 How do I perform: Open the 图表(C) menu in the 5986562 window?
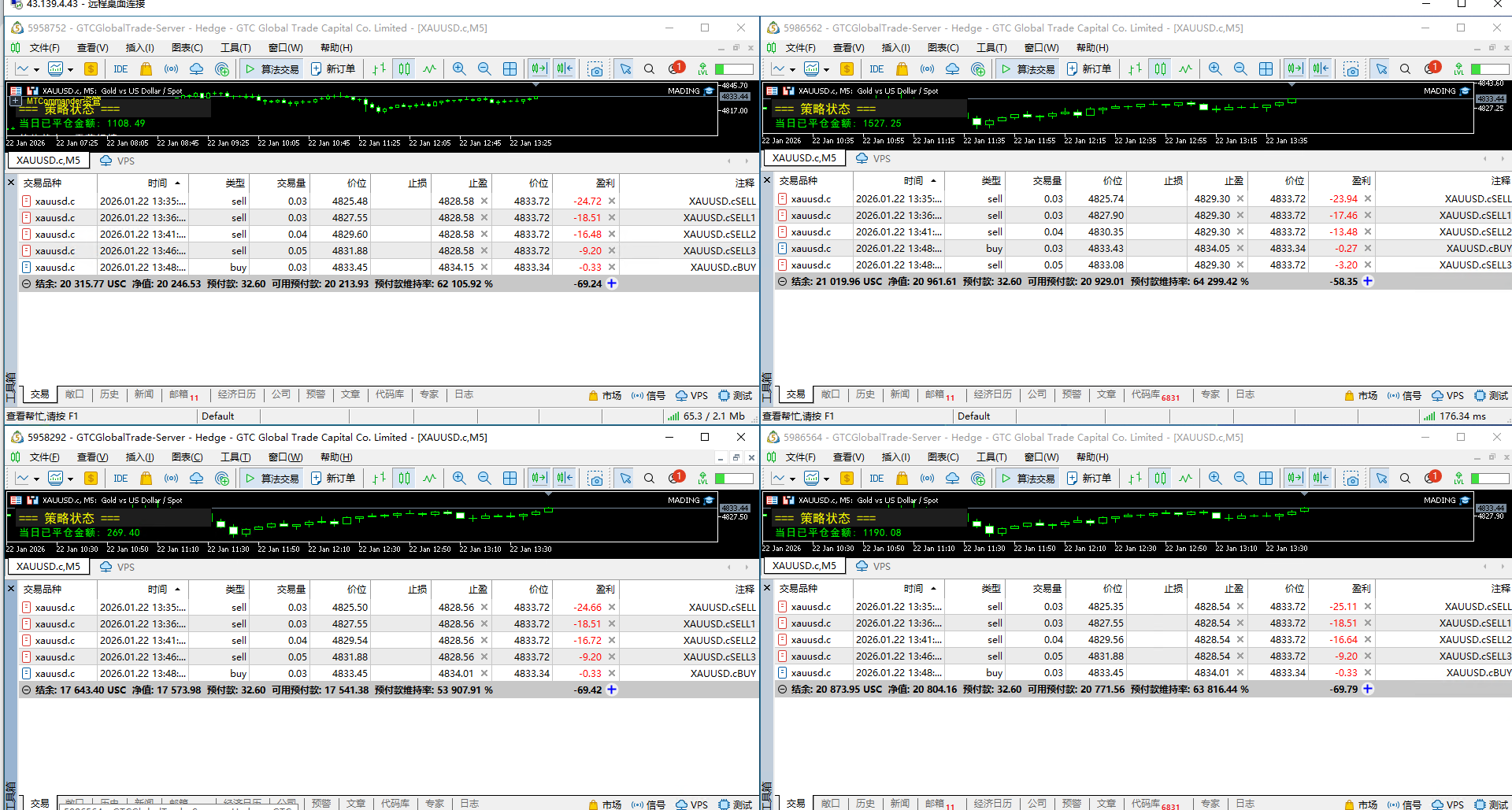pyautogui.click(x=943, y=48)
